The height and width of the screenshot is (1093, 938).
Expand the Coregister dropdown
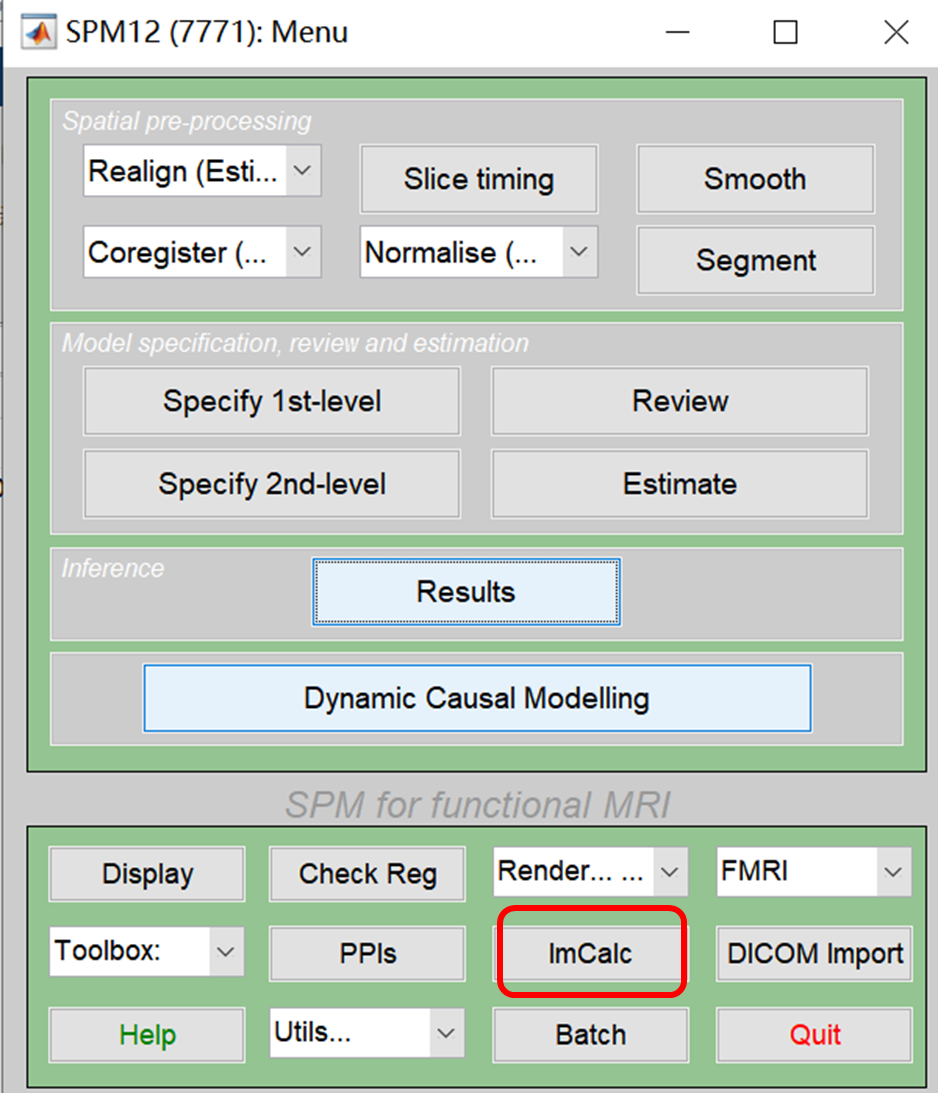click(x=202, y=252)
